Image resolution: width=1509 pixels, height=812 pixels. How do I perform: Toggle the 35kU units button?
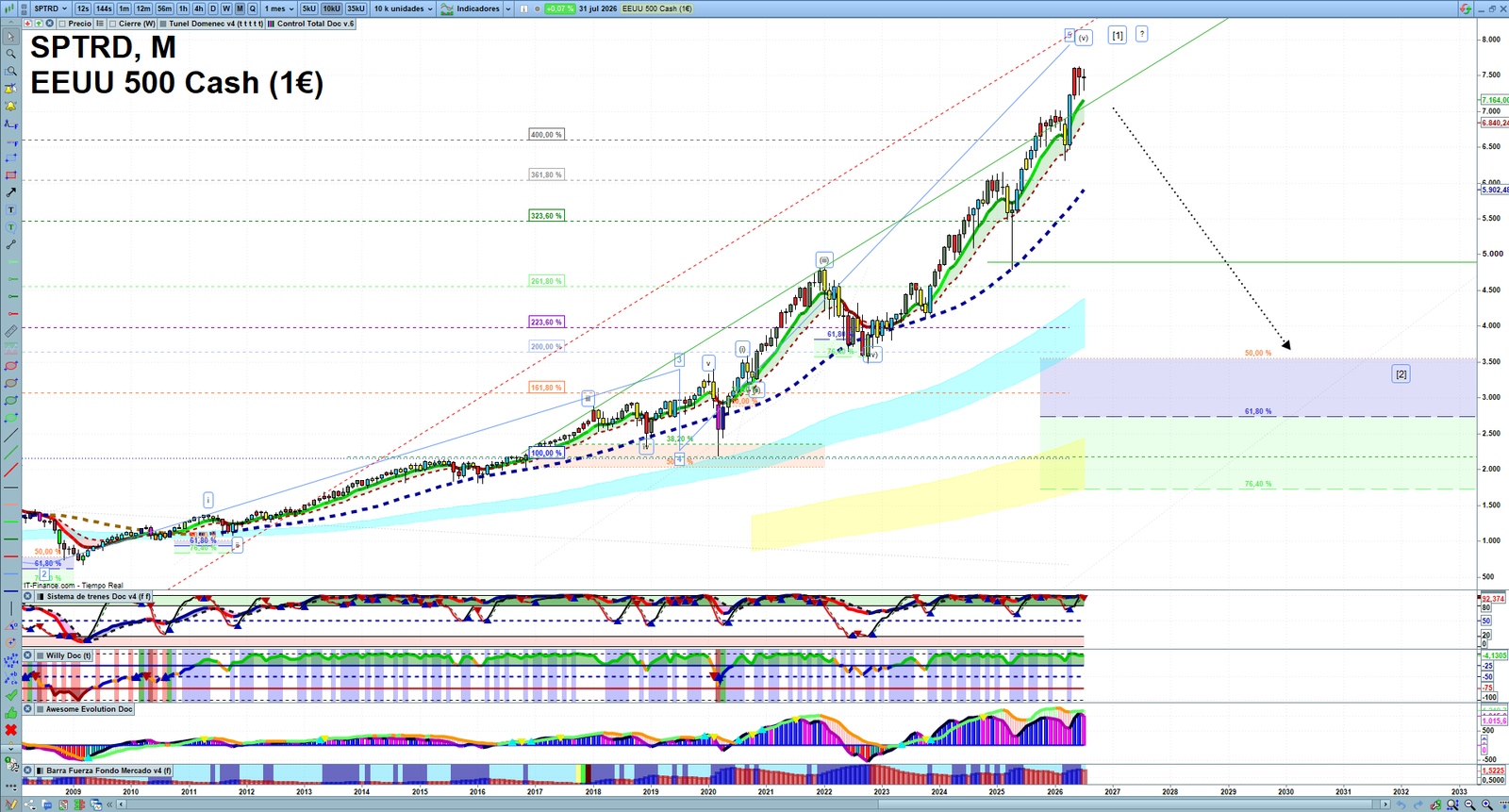[356, 8]
